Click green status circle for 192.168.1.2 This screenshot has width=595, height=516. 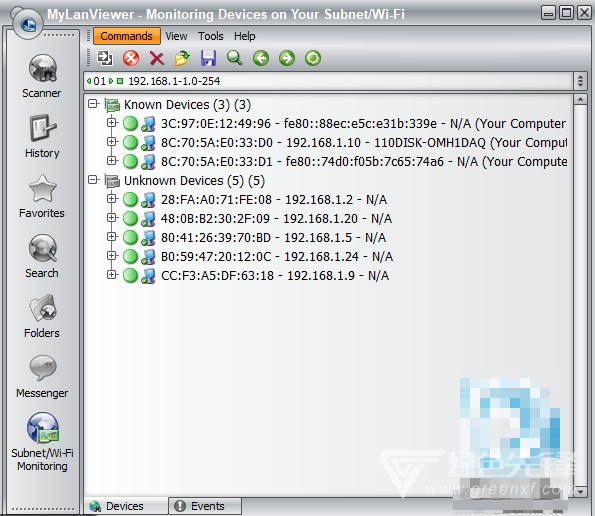coord(130,199)
